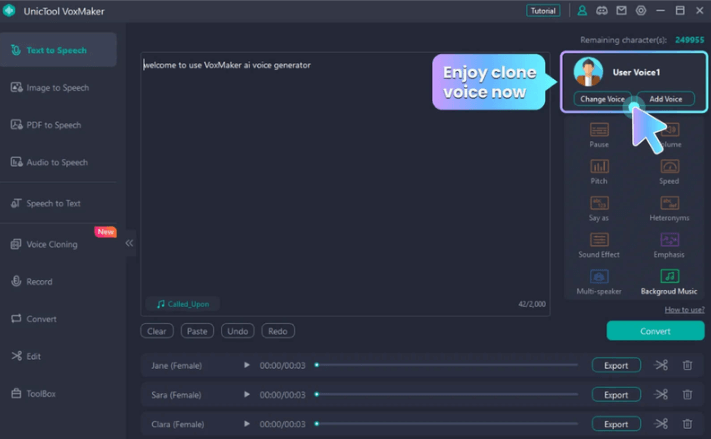The width and height of the screenshot is (711, 439).
Task: Open the How to use link
Action: tap(684, 310)
